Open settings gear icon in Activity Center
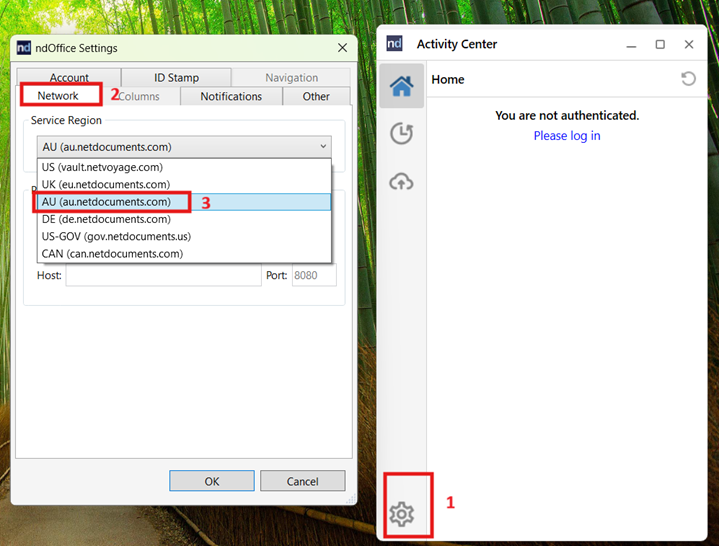Viewport: 719px width, 546px height. [x=401, y=514]
